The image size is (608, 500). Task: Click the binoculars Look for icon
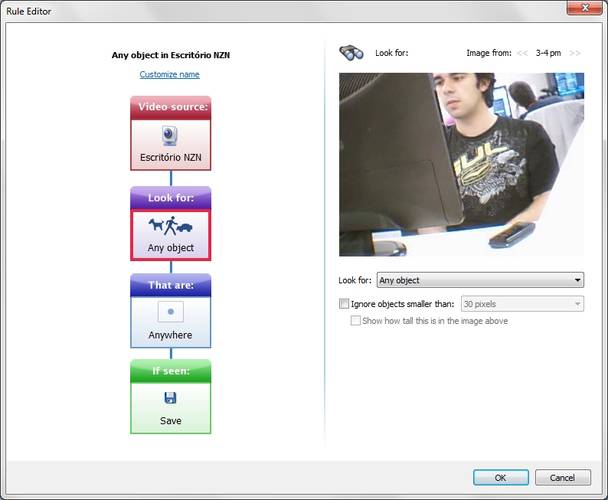[351, 53]
